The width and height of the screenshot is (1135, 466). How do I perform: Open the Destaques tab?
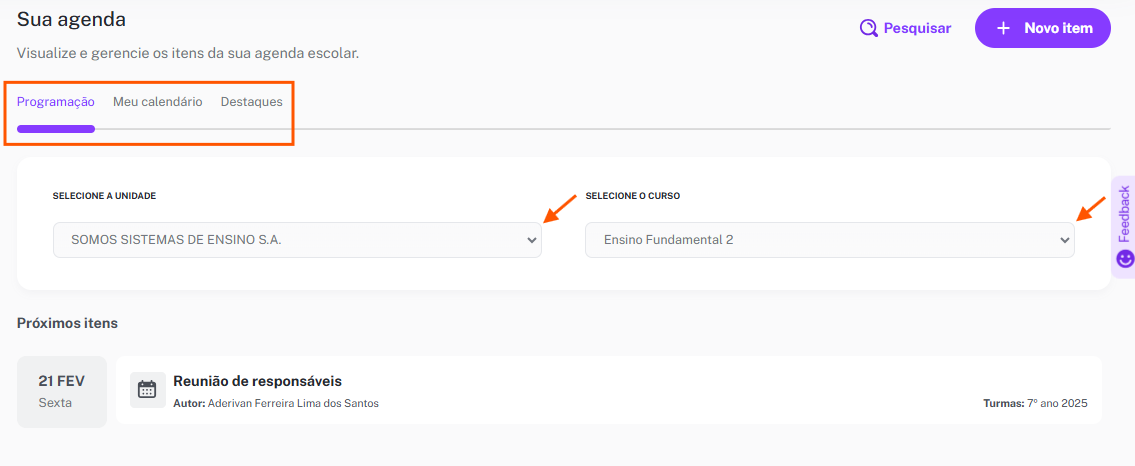point(251,102)
